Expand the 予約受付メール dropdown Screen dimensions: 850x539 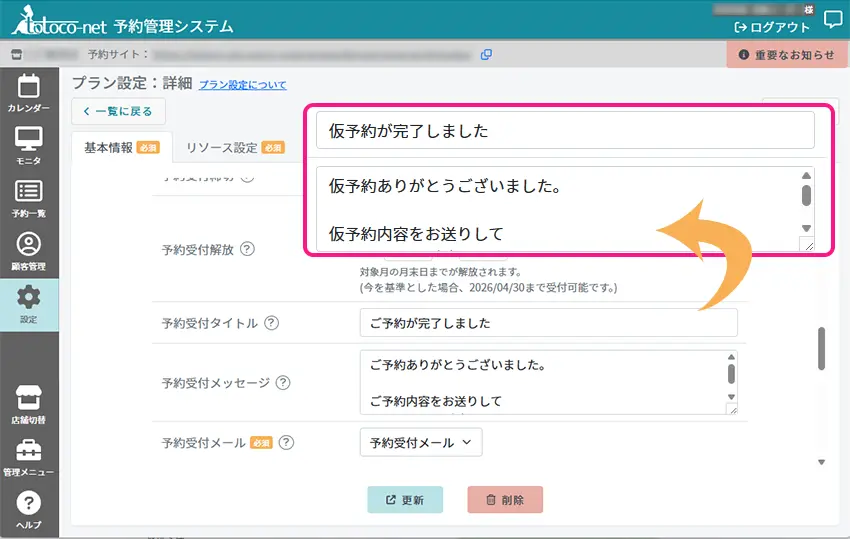point(420,442)
